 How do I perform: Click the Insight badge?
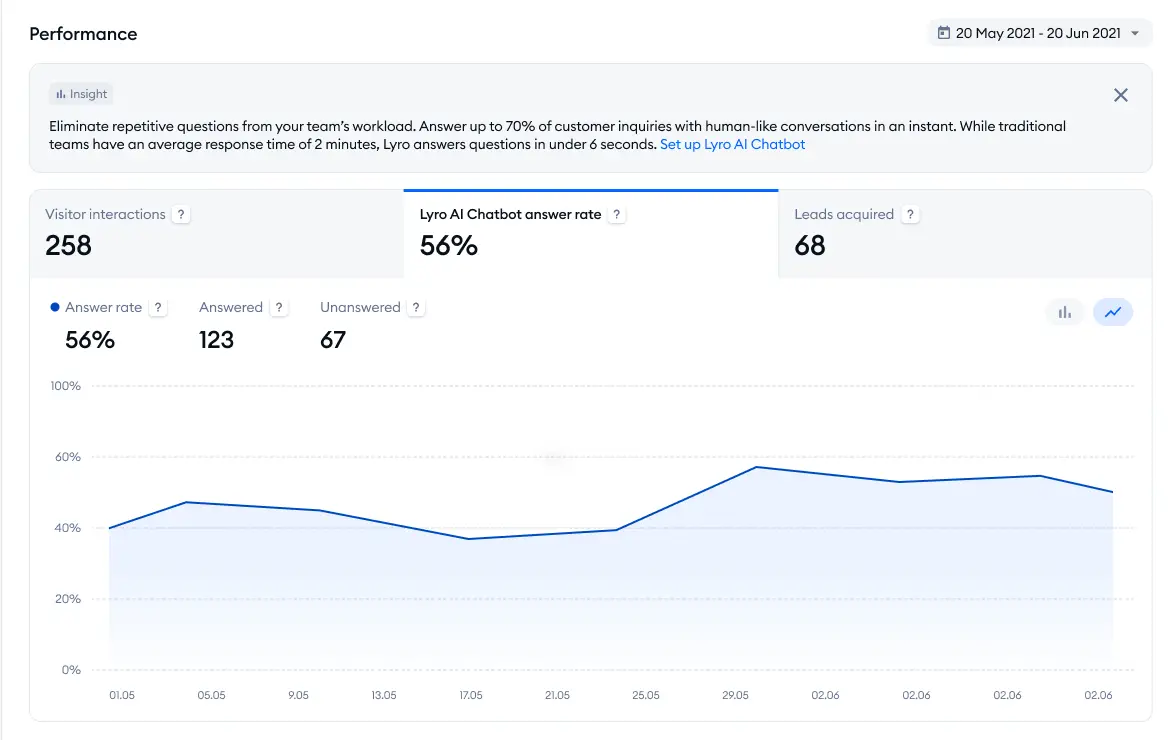[x=81, y=94]
